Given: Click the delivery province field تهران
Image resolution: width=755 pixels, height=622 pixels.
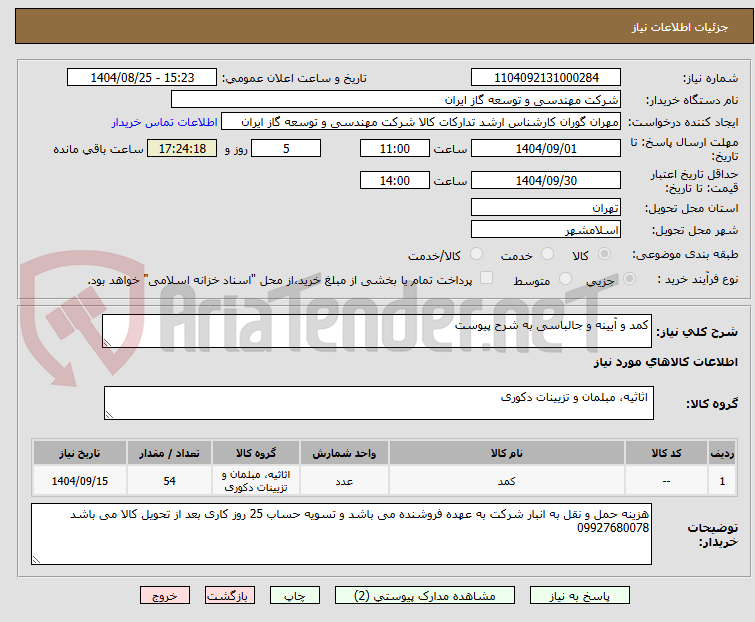Looking at the screenshot, I should [x=546, y=207].
